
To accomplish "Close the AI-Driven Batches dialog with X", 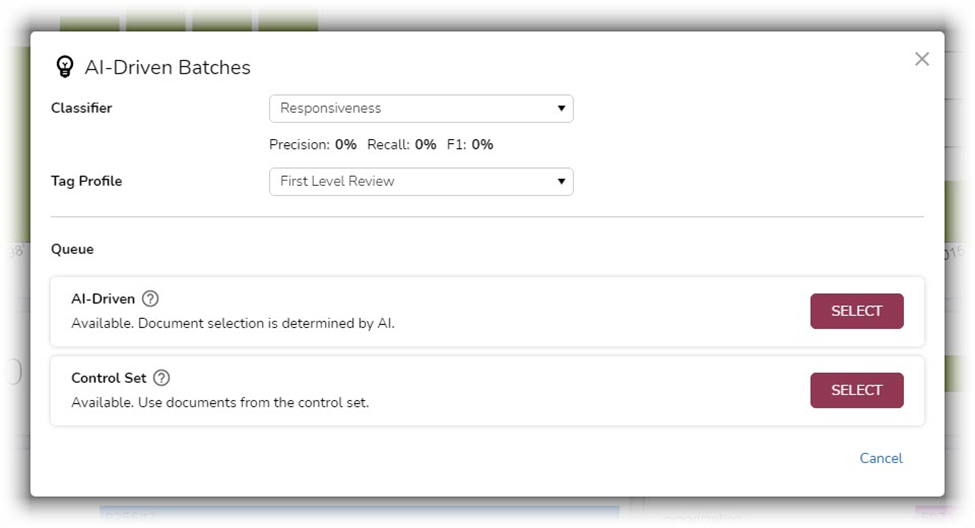I will point(922,59).
